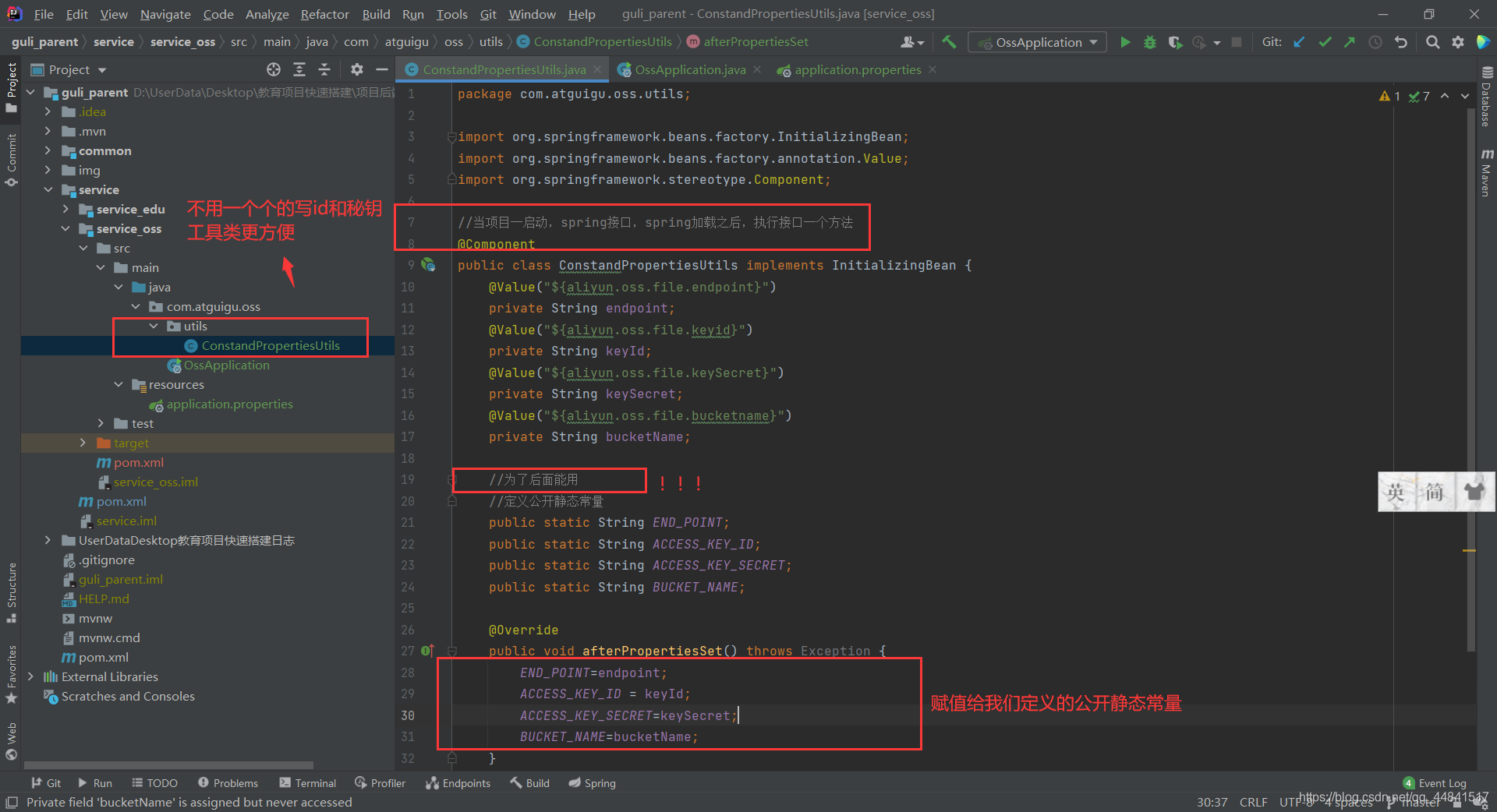Select .gitignore in the project tree
Viewport: 1497px width, 812px height.
tap(106, 560)
